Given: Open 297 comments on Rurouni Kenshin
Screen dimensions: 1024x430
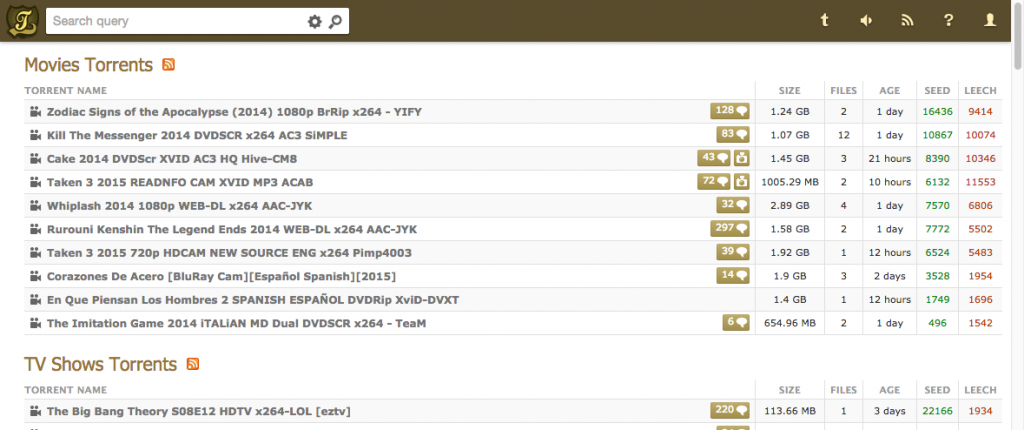Looking at the screenshot, I should pyautogui.click(x=730, y=229).
